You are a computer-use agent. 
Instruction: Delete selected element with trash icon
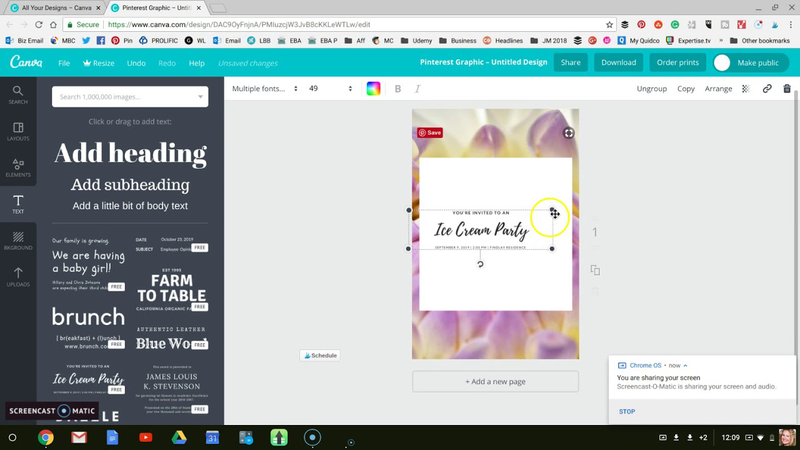pos(787,89)
